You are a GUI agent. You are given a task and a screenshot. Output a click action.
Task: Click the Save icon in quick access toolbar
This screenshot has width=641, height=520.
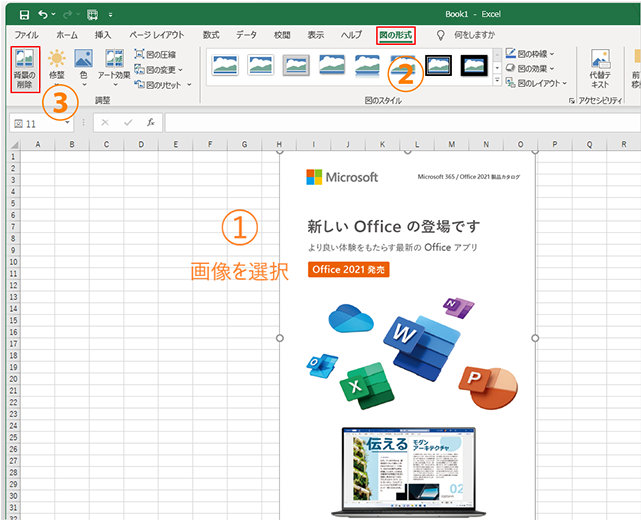(x=25, y=15)
